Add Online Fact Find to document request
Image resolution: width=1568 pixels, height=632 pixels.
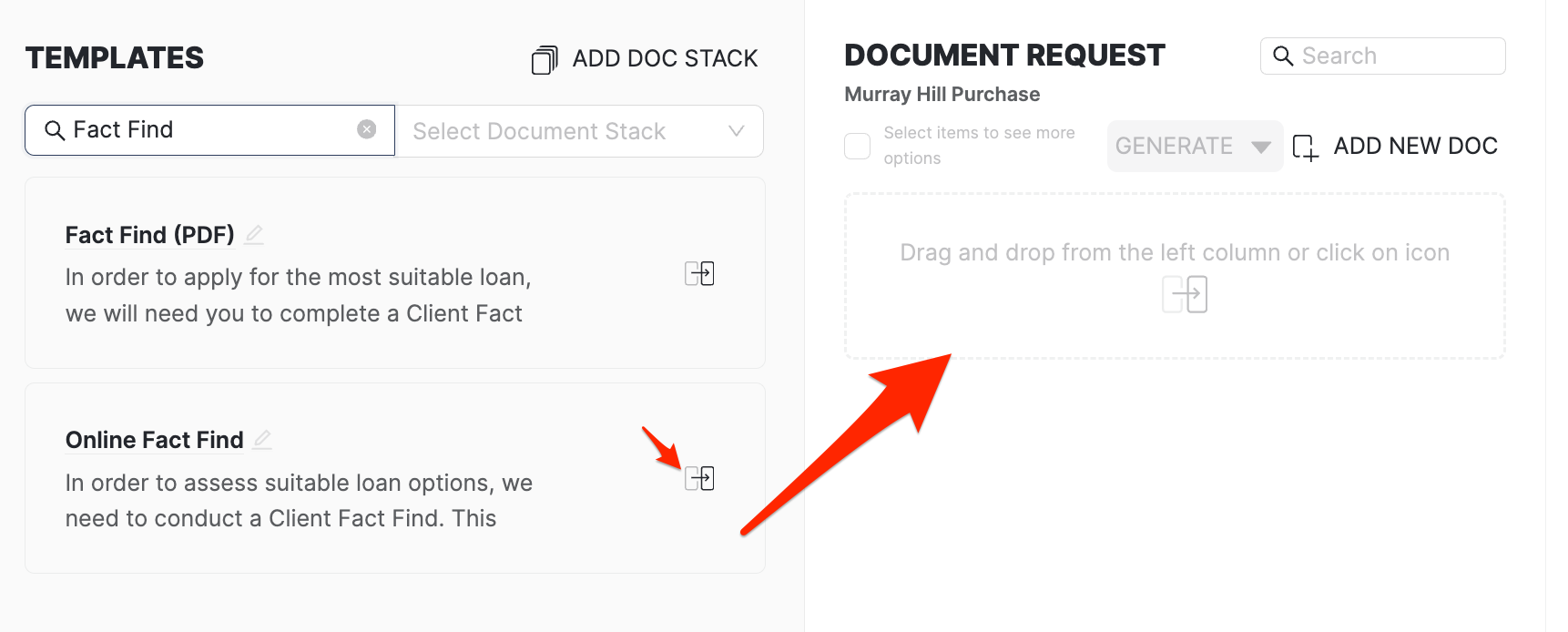point(699,478)
